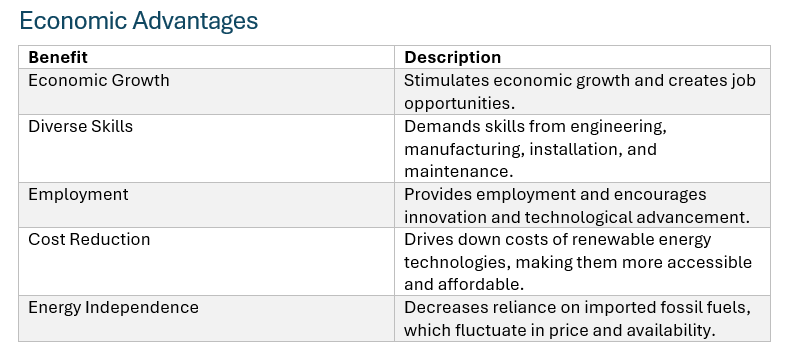This screenshot has height=361, width=789.
Task: Click the 'Drives down costs' description cell
Action: (x=582, y=262)
